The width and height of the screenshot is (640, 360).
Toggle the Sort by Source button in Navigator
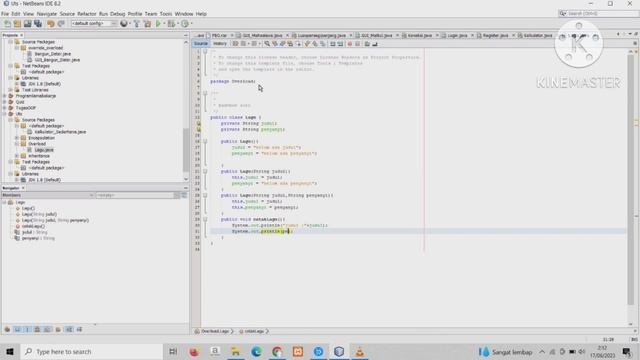tap(79, 329)
